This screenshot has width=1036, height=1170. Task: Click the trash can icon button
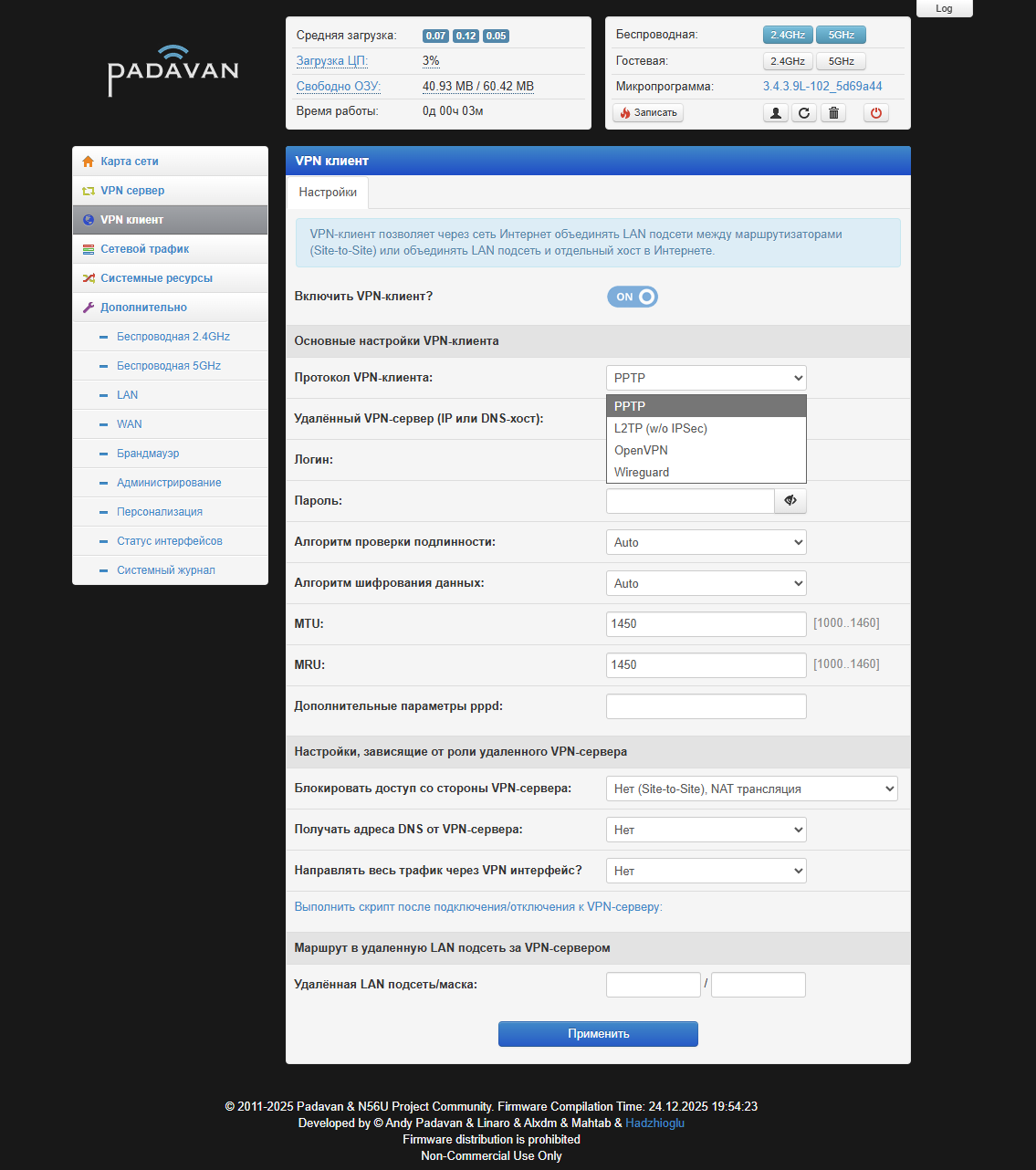click(x=832, y=113)
